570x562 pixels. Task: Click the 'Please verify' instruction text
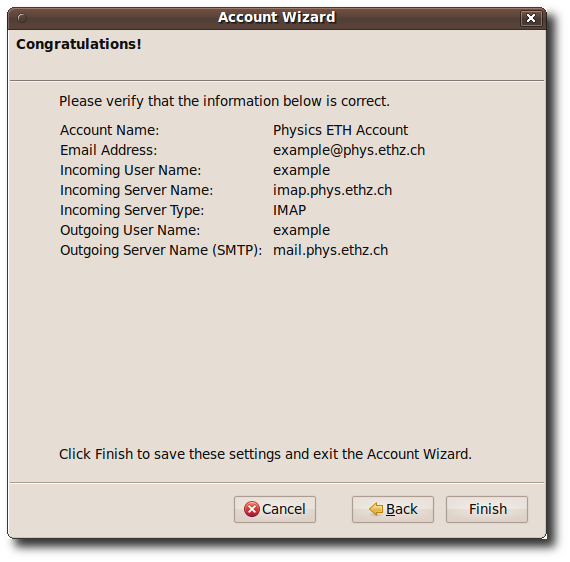(224, 101)
